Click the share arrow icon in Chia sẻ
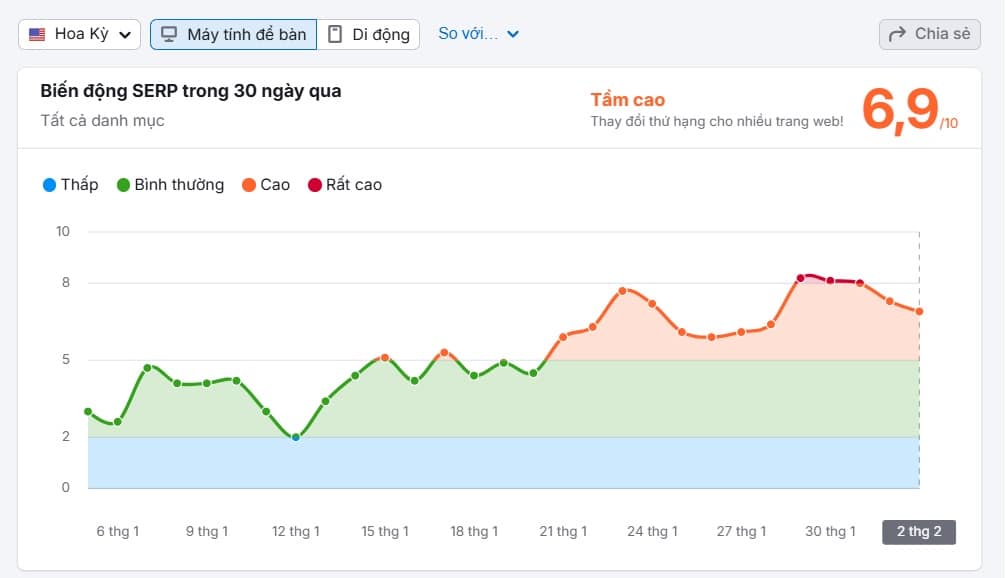1006x578 pixels. [898, 33]
